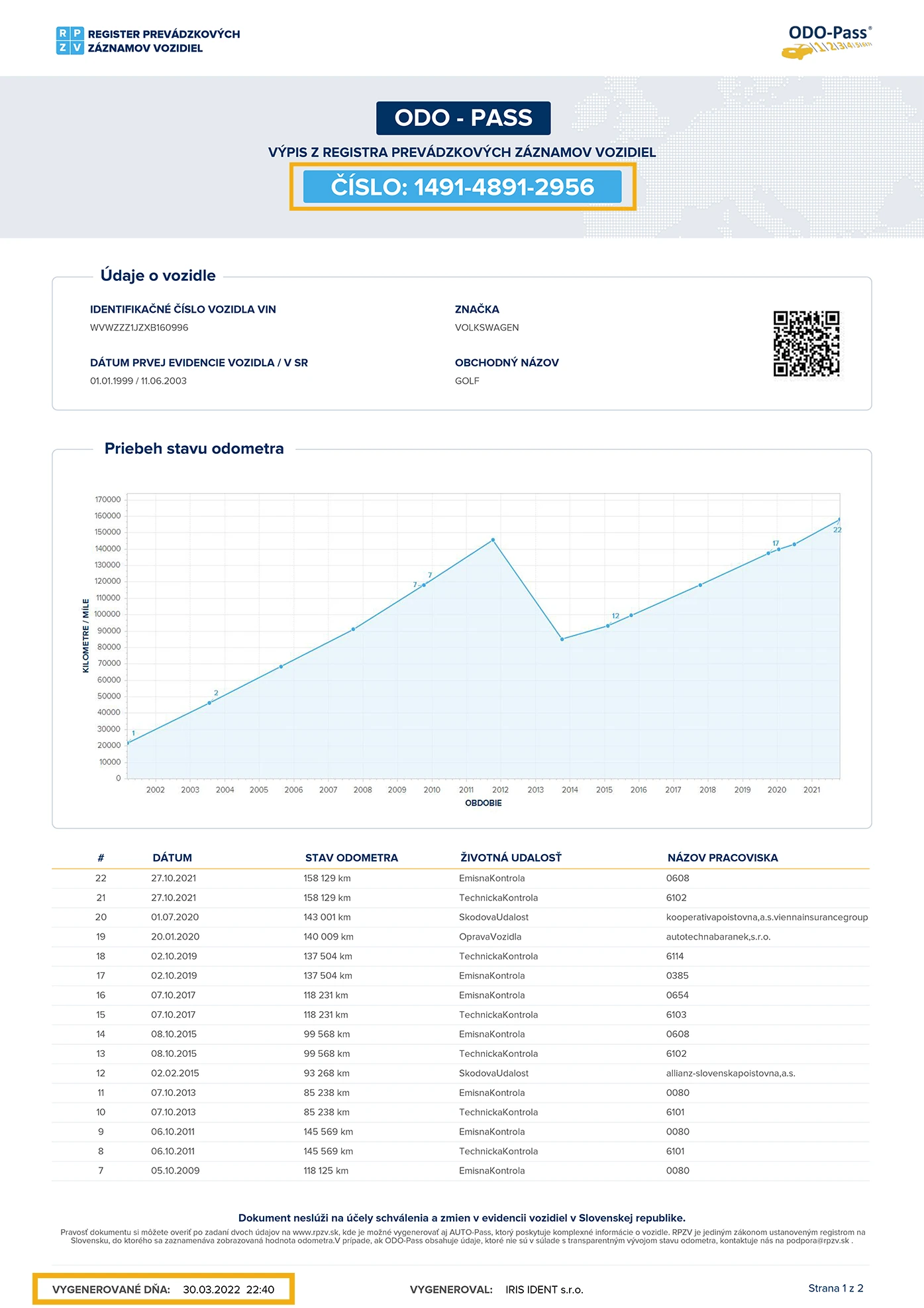This screenshot has width=924, height=1308.
Task: Click the ODO-Pass car logo
Action: 829,42
